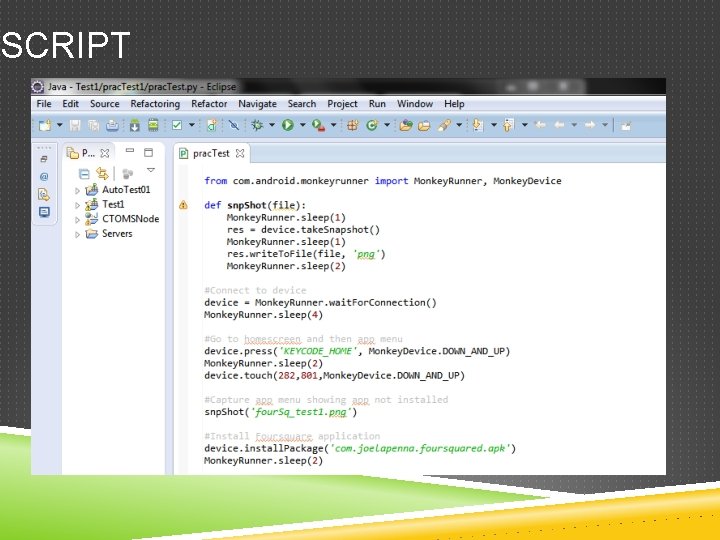This screenshot has height=540, width=720.
Task: Open the Run dropdown arrow
Action: (x=303, y=125)
